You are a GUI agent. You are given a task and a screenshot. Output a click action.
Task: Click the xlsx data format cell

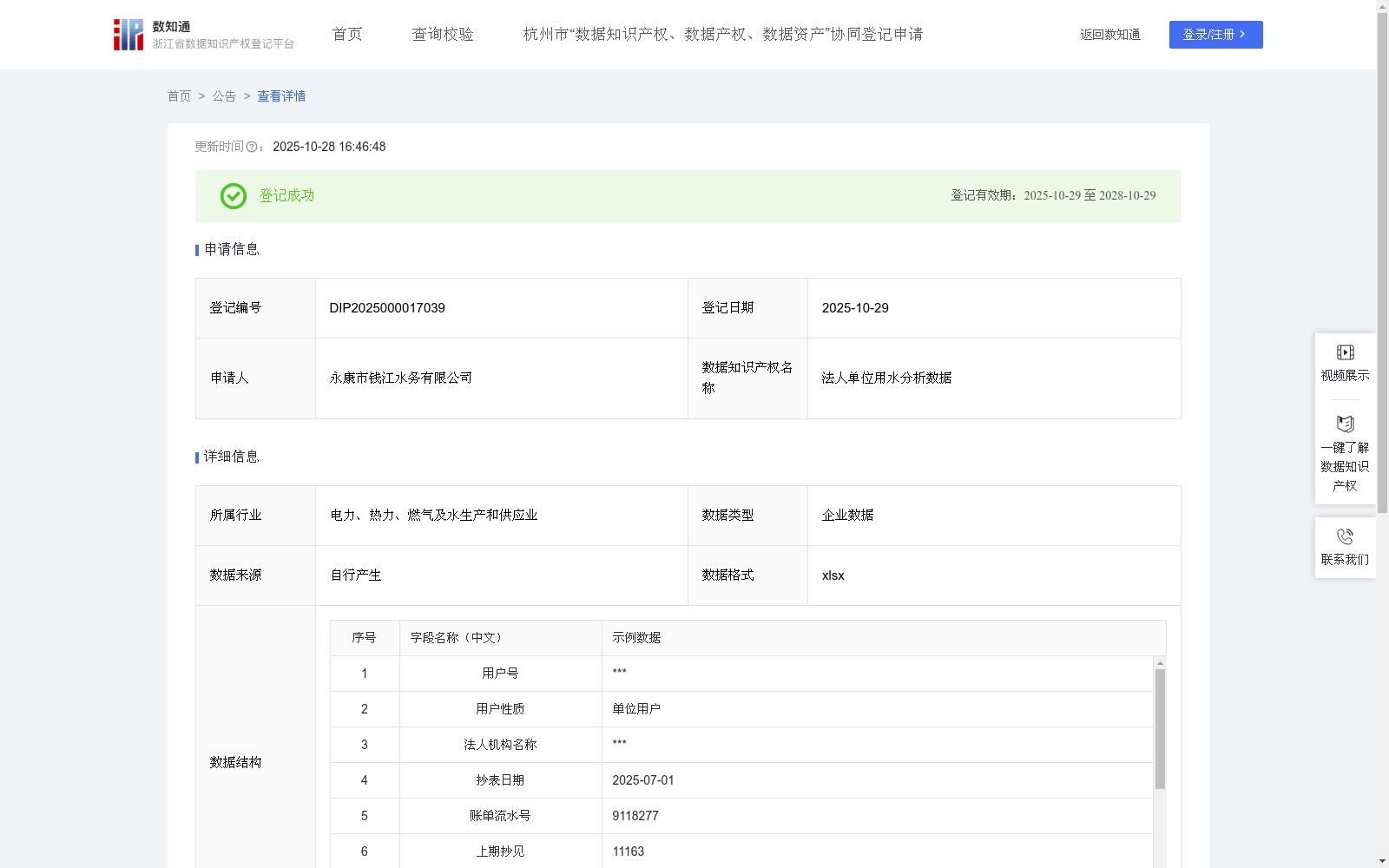pos(994,575)
